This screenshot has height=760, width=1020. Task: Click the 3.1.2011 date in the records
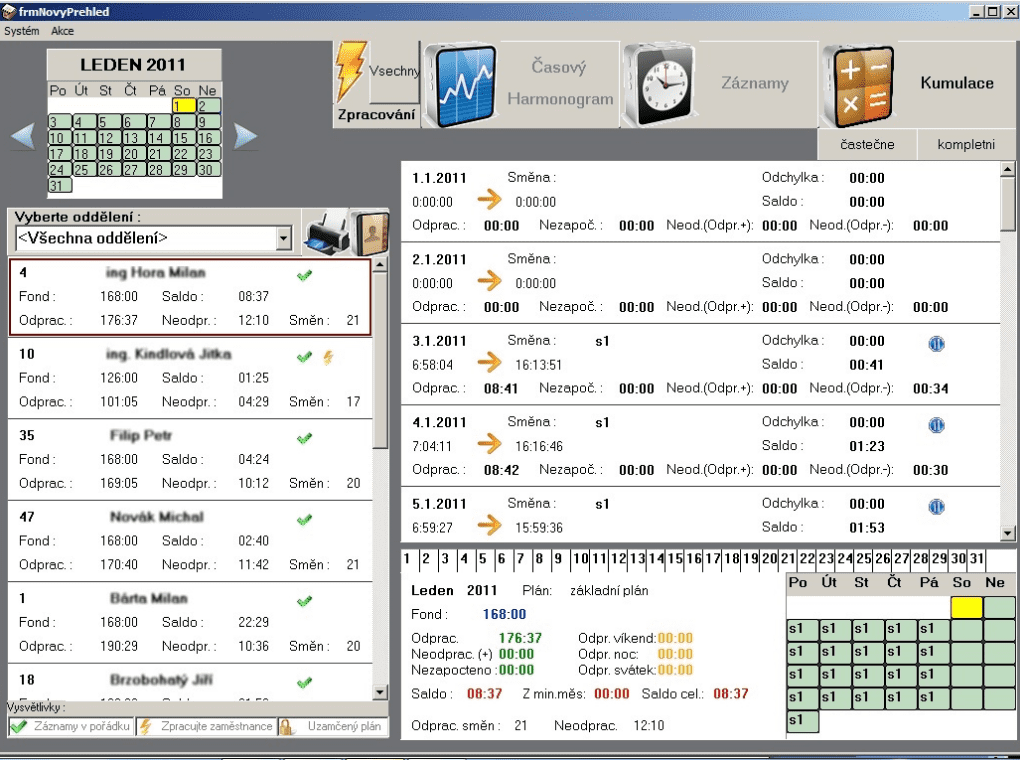(x=439, y=341)
